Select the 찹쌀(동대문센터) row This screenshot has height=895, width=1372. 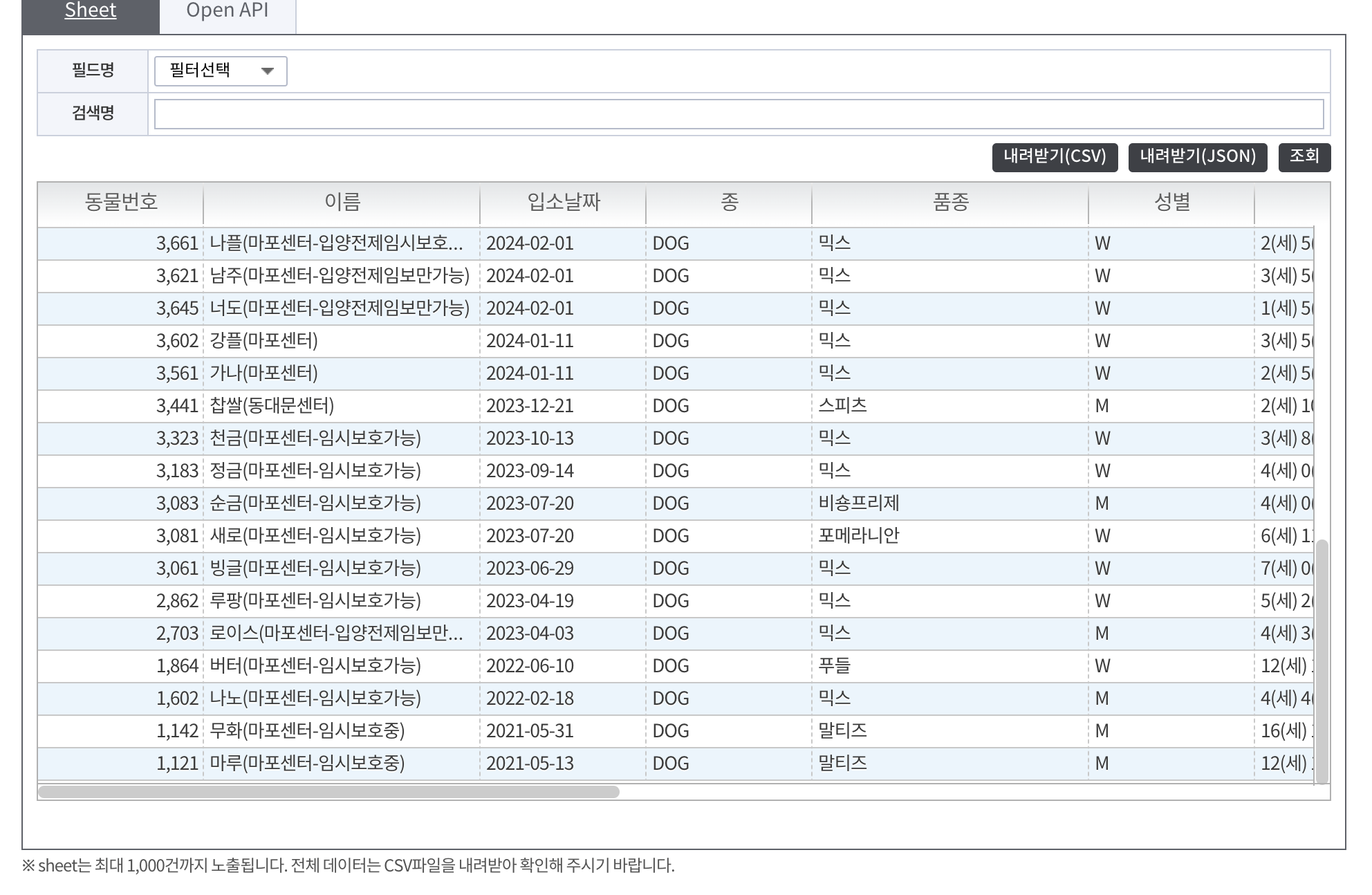(272, 406)
